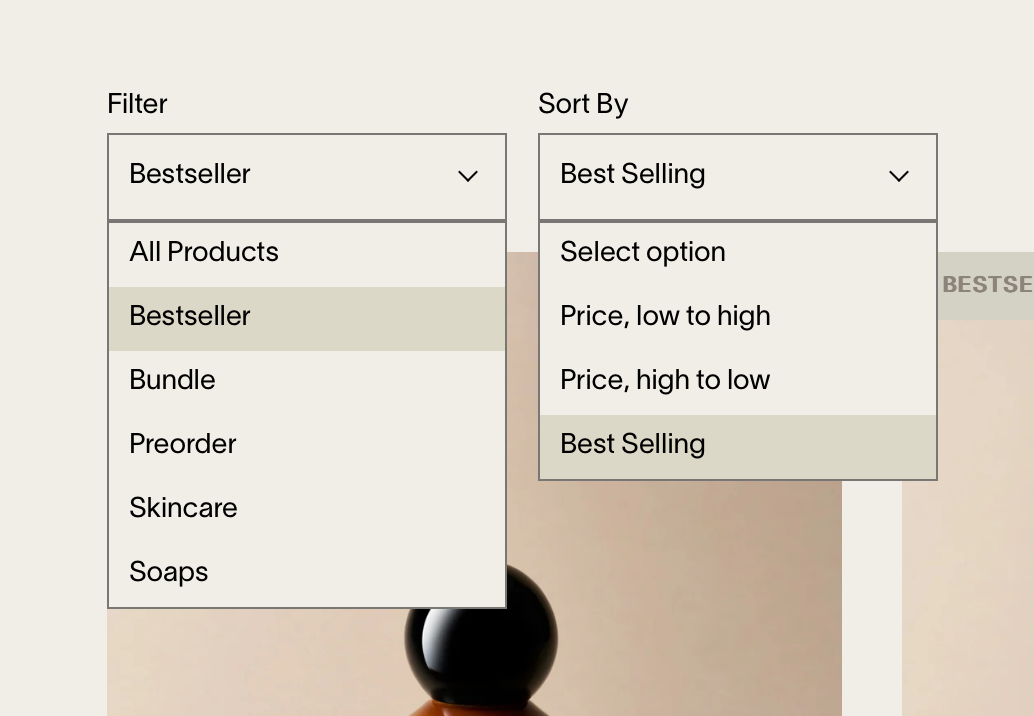Image resolution: width=1034 pixels, height=716 pixels.
Task: Click the partially visible BESTSE badge
Action: [987, 285]
